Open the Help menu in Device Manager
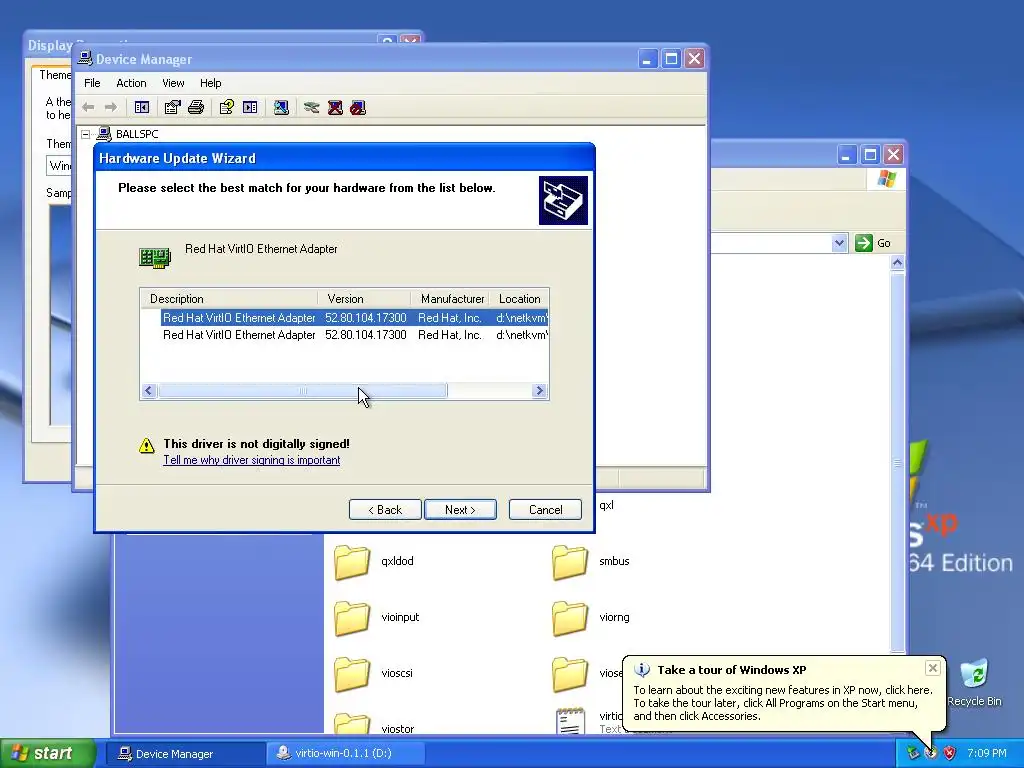 [x=210, y=83]
